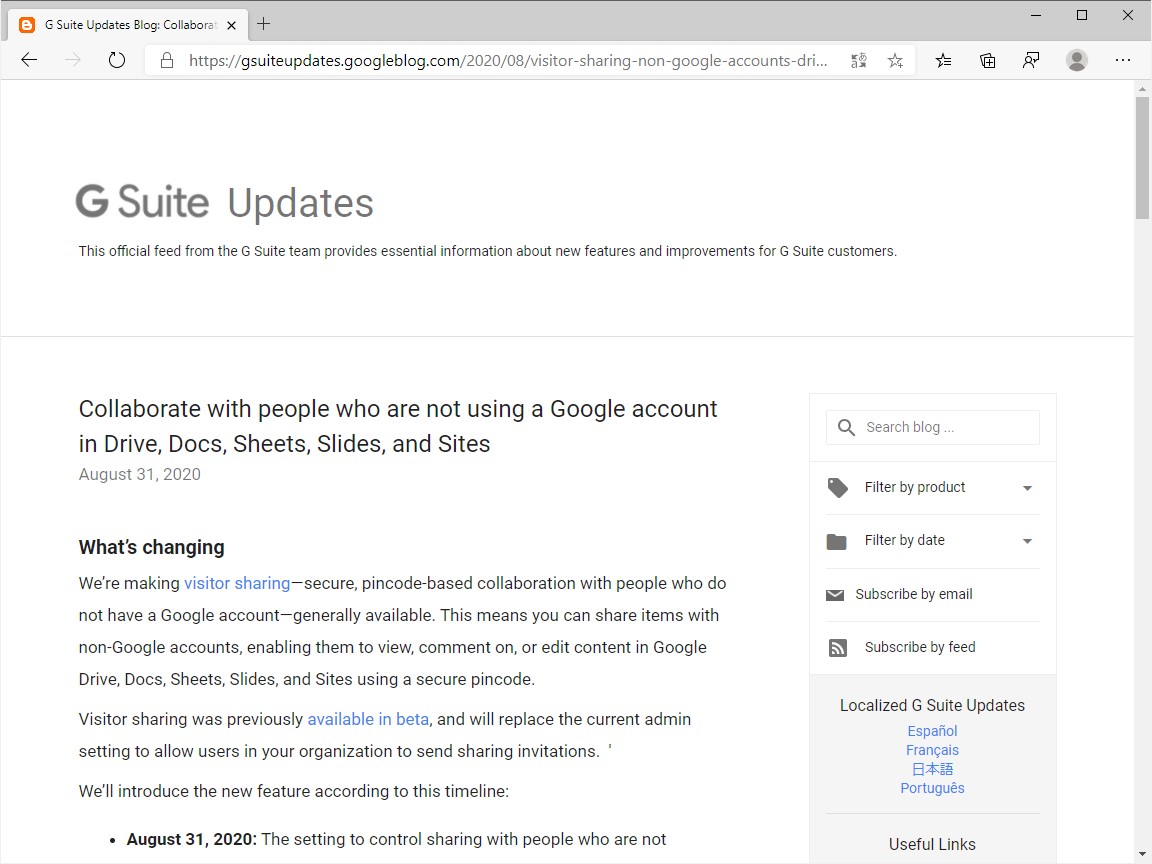Open the browser settings ellipsis menu
Screen dimensions: 1152x864
click(1123, 60)
